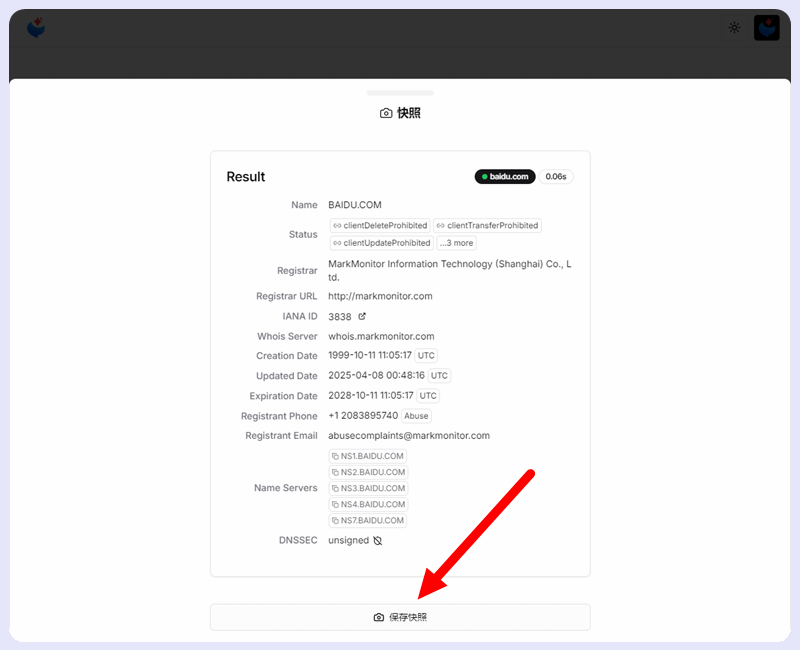This screenshot has width=800, height=650.
Task: Click the 保存快照 save snapshot button
Action: (x=400, y=617)
